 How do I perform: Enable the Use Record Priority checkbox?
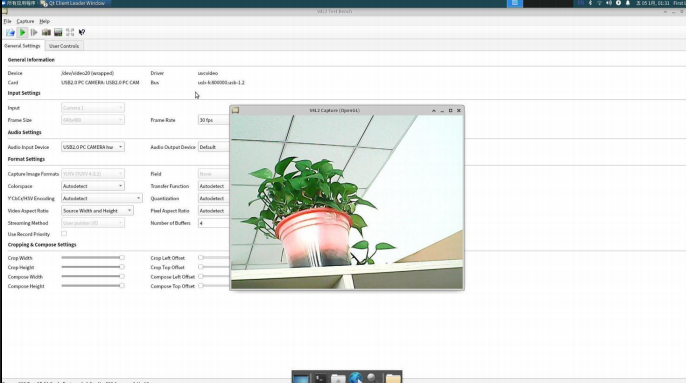[64, 234]
